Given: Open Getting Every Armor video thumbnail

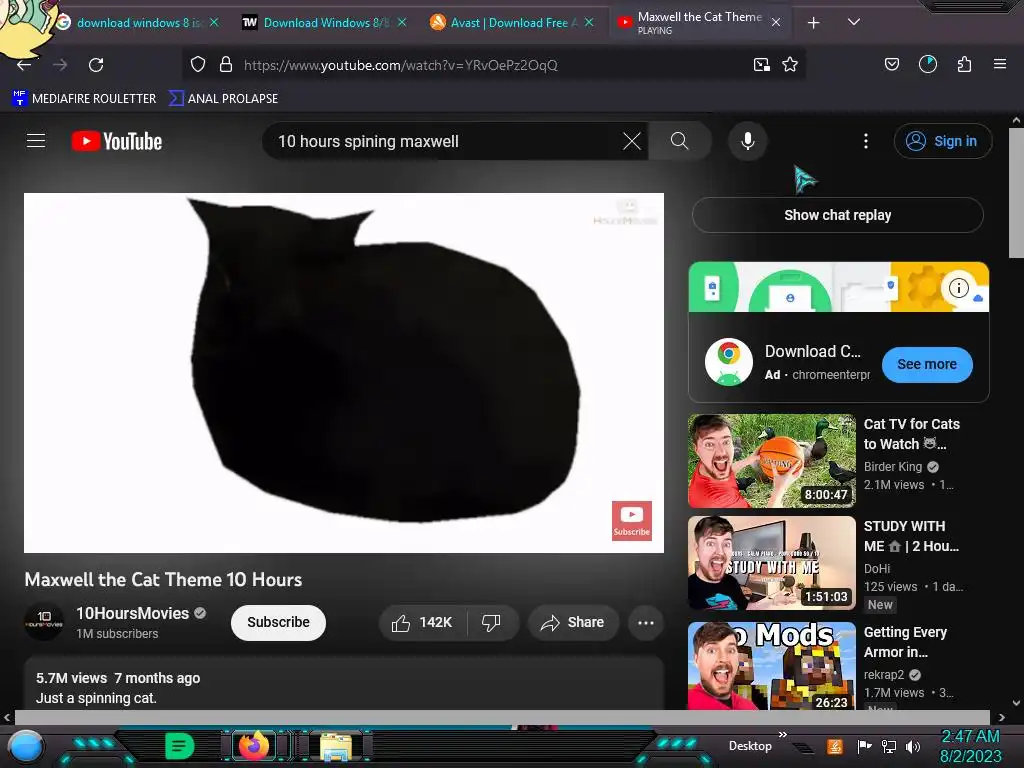Looking at the screenshot, I should 771,665.
